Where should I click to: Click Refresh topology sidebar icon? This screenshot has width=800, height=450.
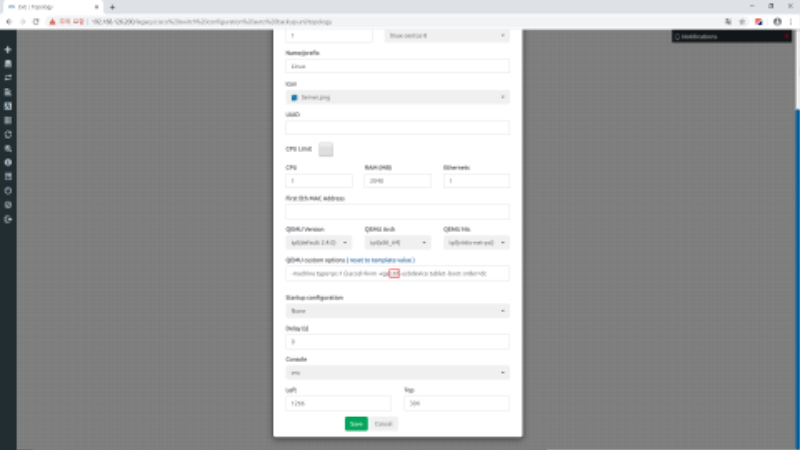8,134
